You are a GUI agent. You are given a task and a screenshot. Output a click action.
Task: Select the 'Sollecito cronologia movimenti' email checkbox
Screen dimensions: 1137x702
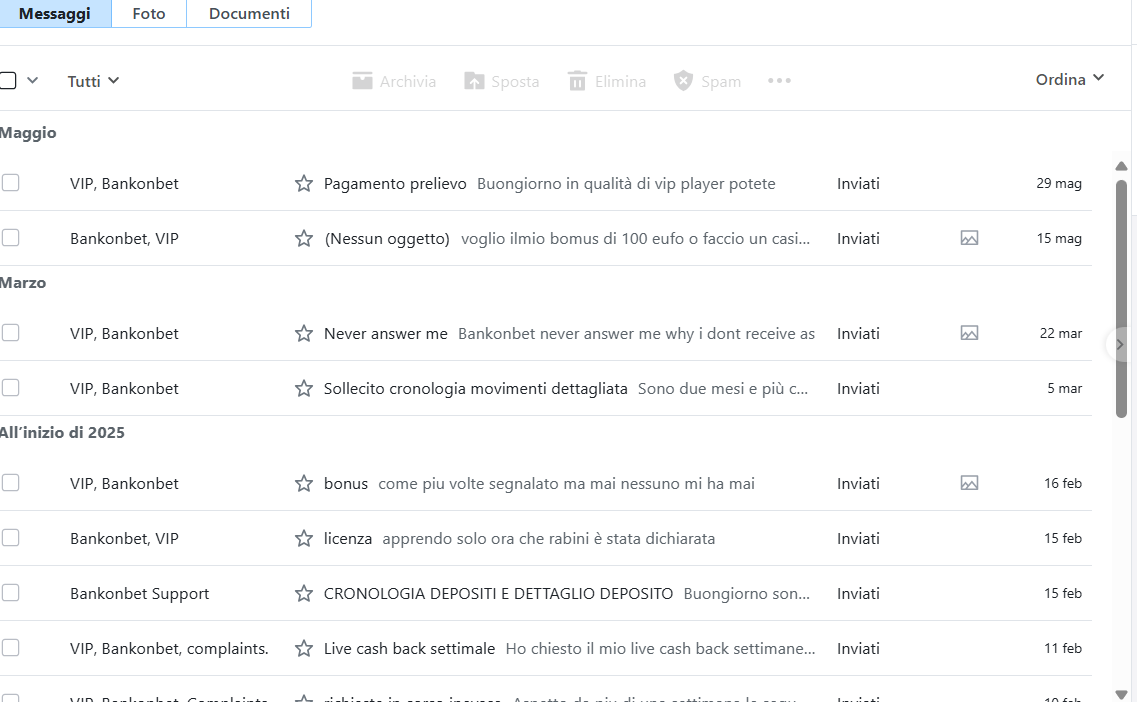pos(10,388)
